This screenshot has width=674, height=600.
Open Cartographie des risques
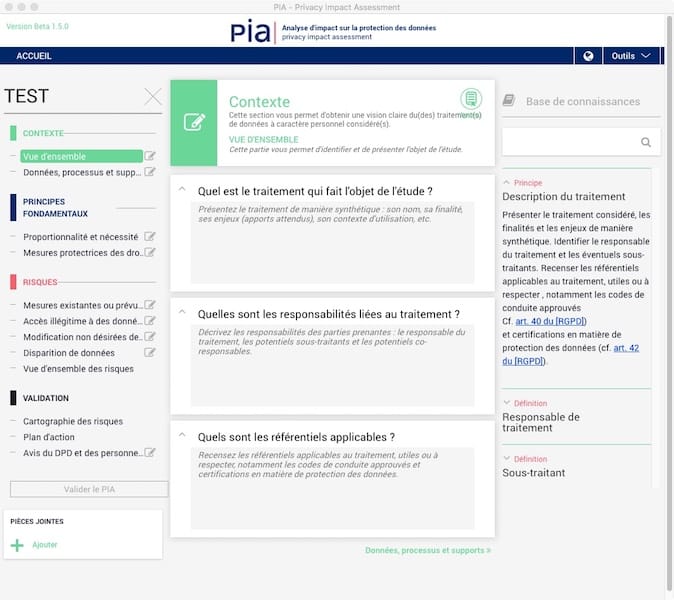(73, 421)
